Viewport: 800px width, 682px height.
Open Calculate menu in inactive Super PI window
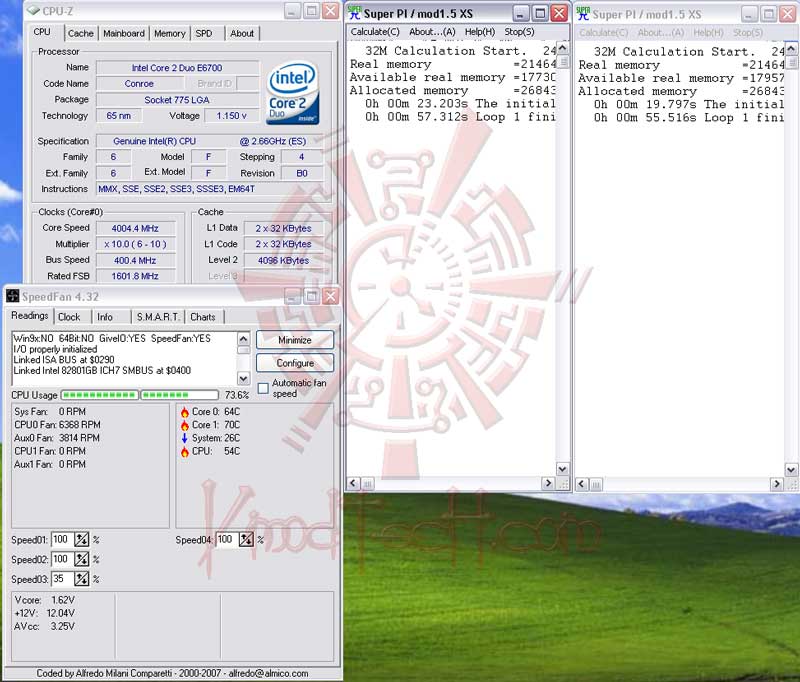coord(603,33)
